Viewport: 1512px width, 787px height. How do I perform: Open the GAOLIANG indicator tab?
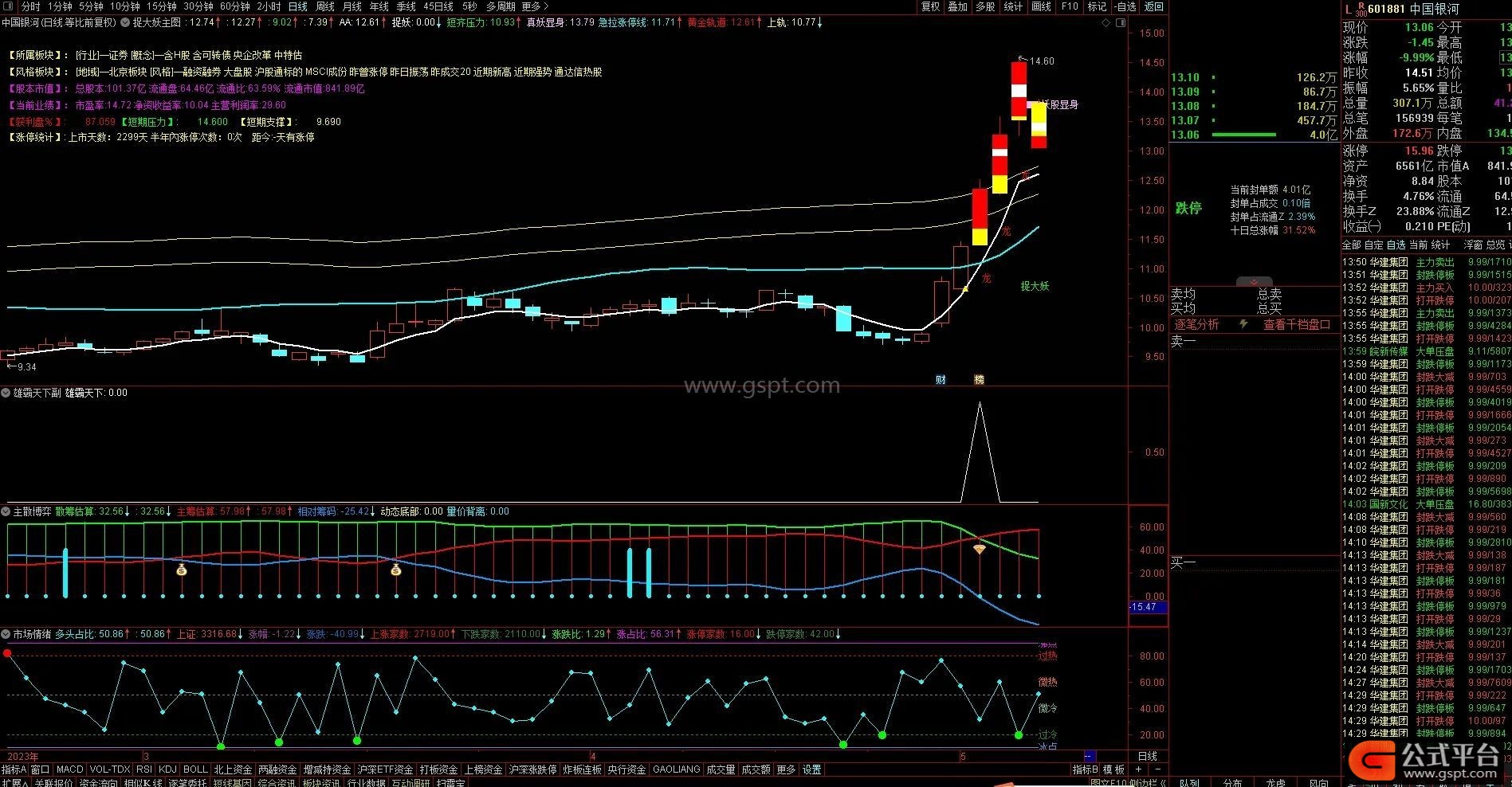tap(676, 769)
